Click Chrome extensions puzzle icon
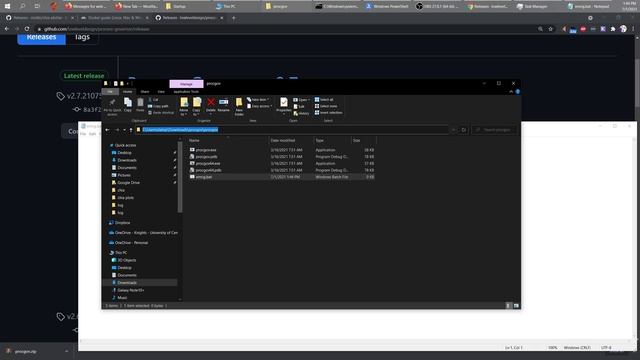The height and width of the screenshot is (360, 640). [x=613, y=29]
